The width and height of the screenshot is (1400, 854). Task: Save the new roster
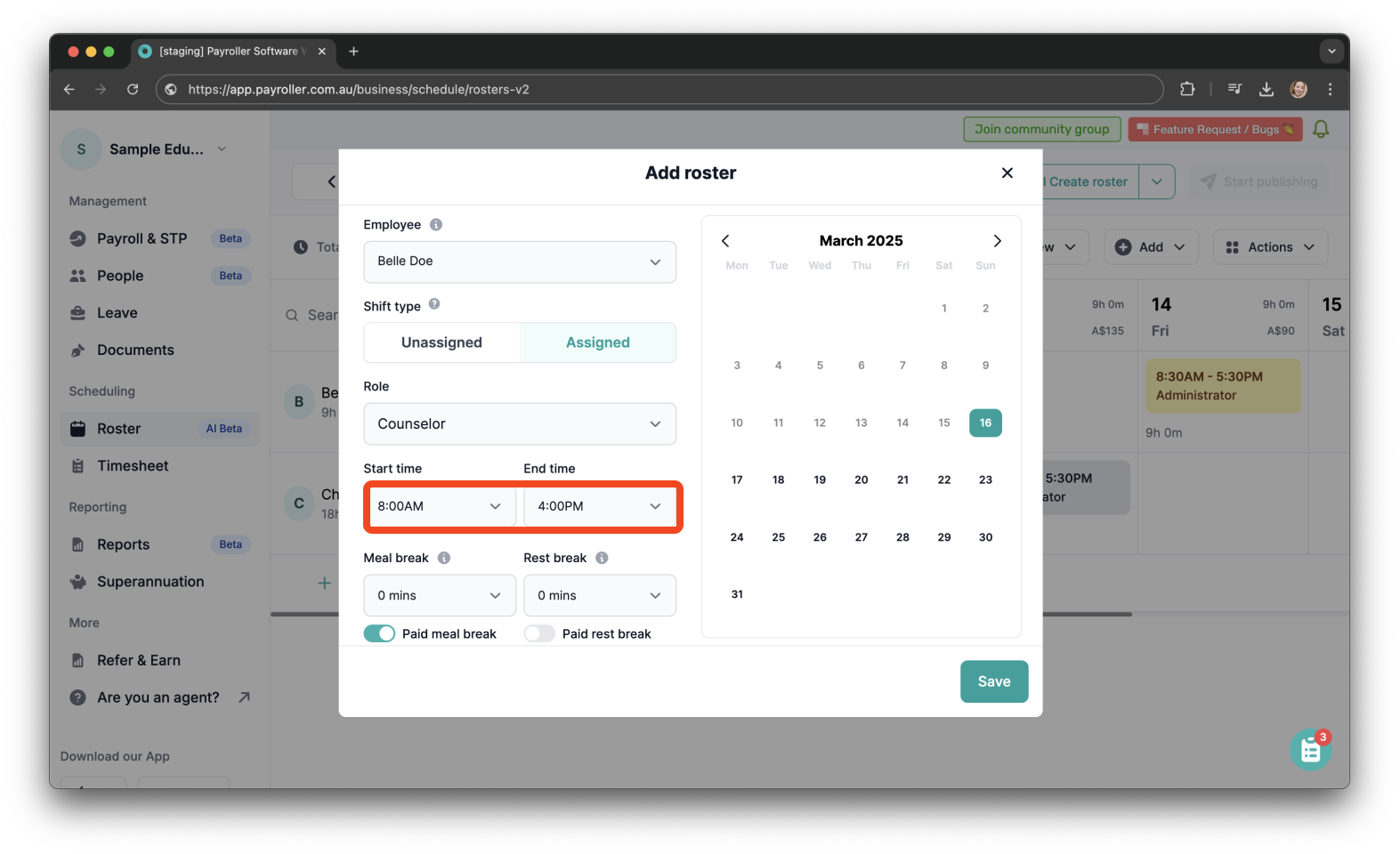coord(994,681)
